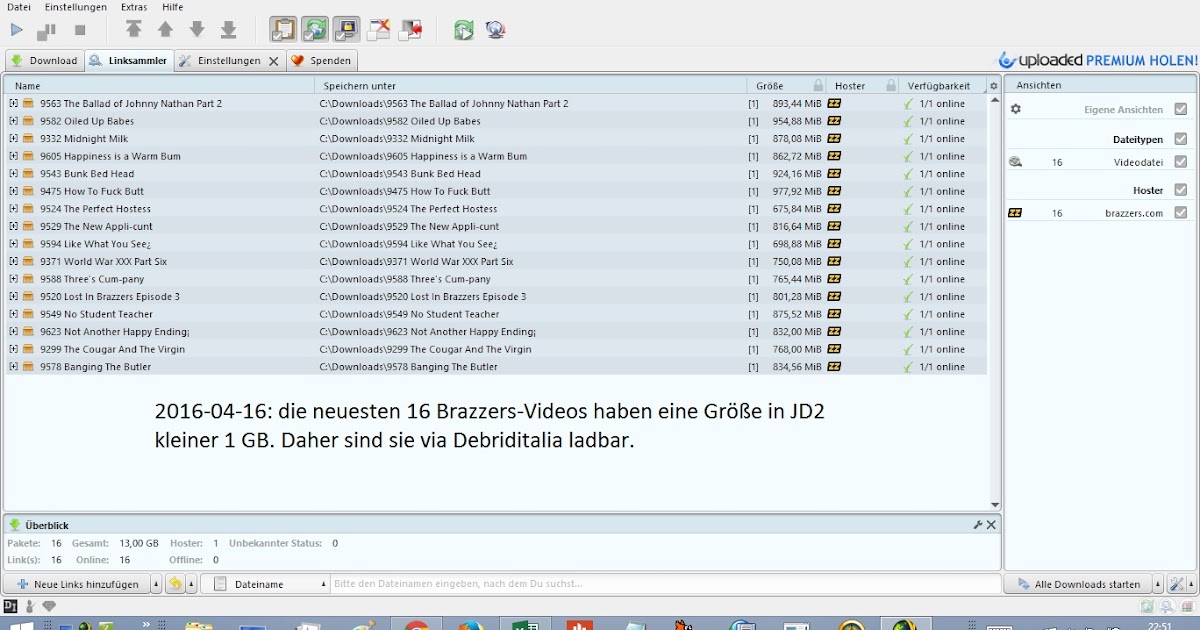Start downloads with the play icon
The width and height of the screenshot is (1200, 630).
pyautogui.click(x=16, y=30)
